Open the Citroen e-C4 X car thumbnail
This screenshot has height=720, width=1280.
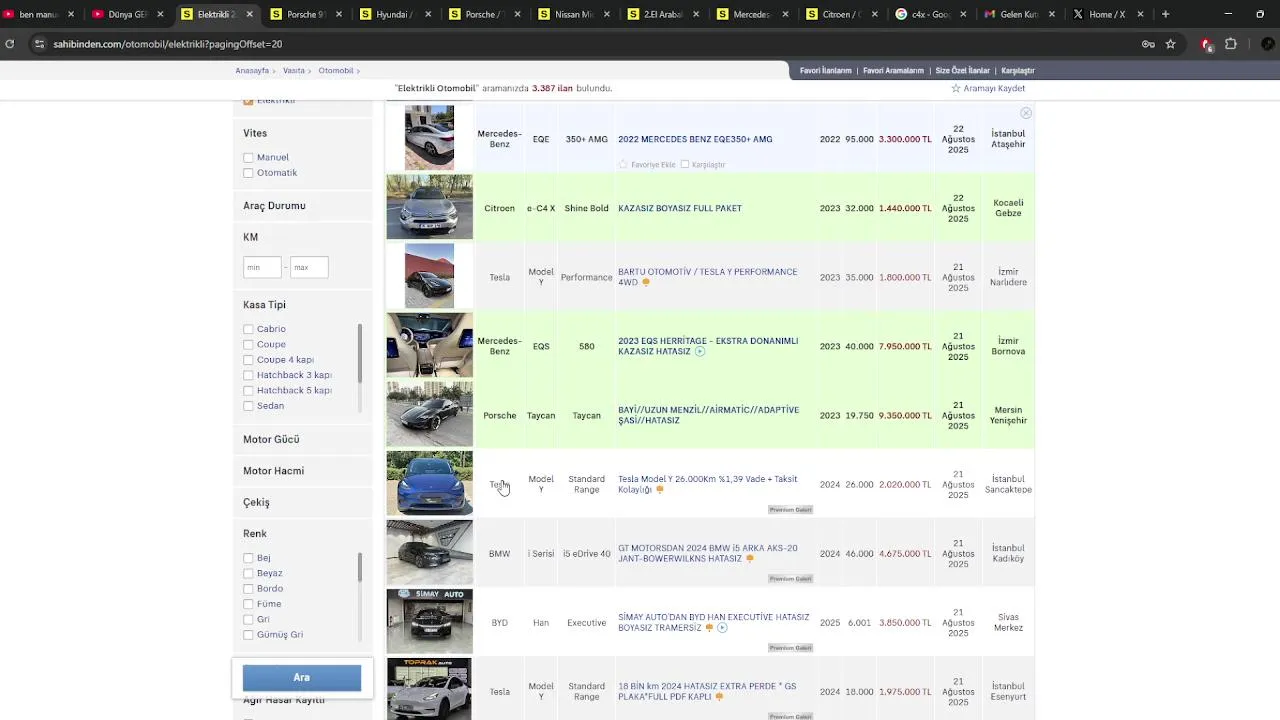pyautogui.click(x=429, y=207)
